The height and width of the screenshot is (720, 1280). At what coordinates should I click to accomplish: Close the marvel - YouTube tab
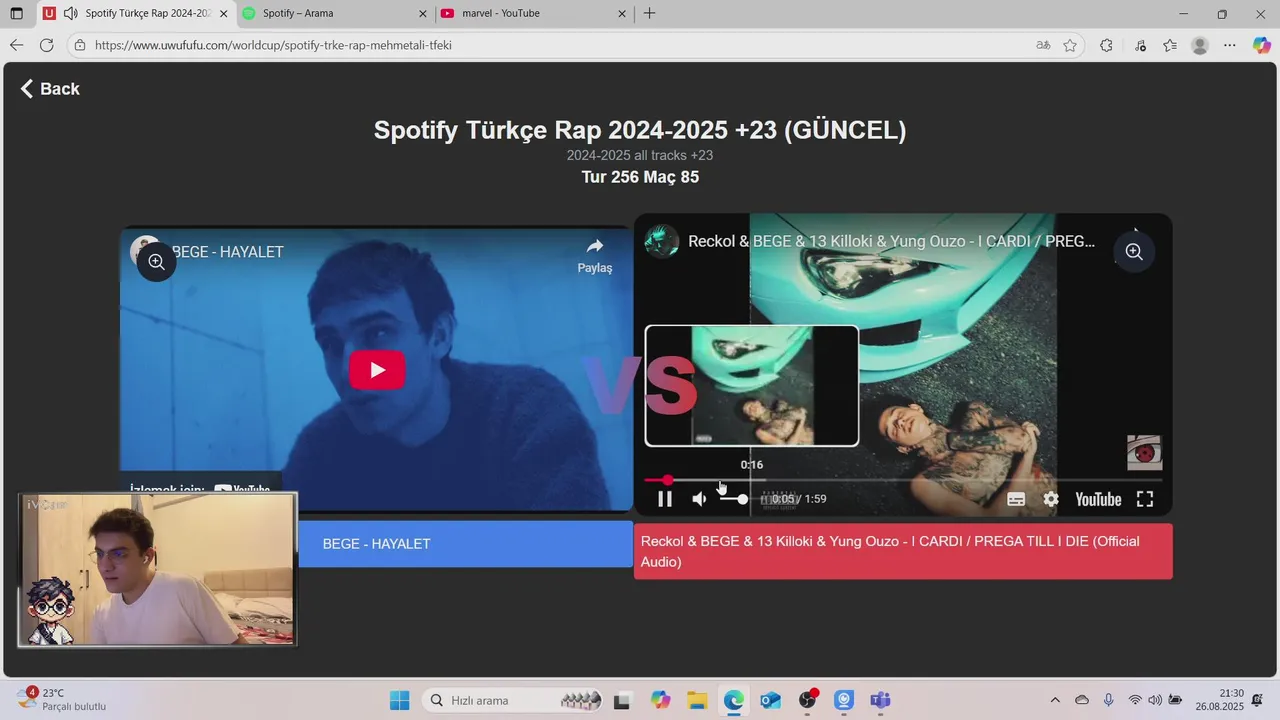pos(622,14)
